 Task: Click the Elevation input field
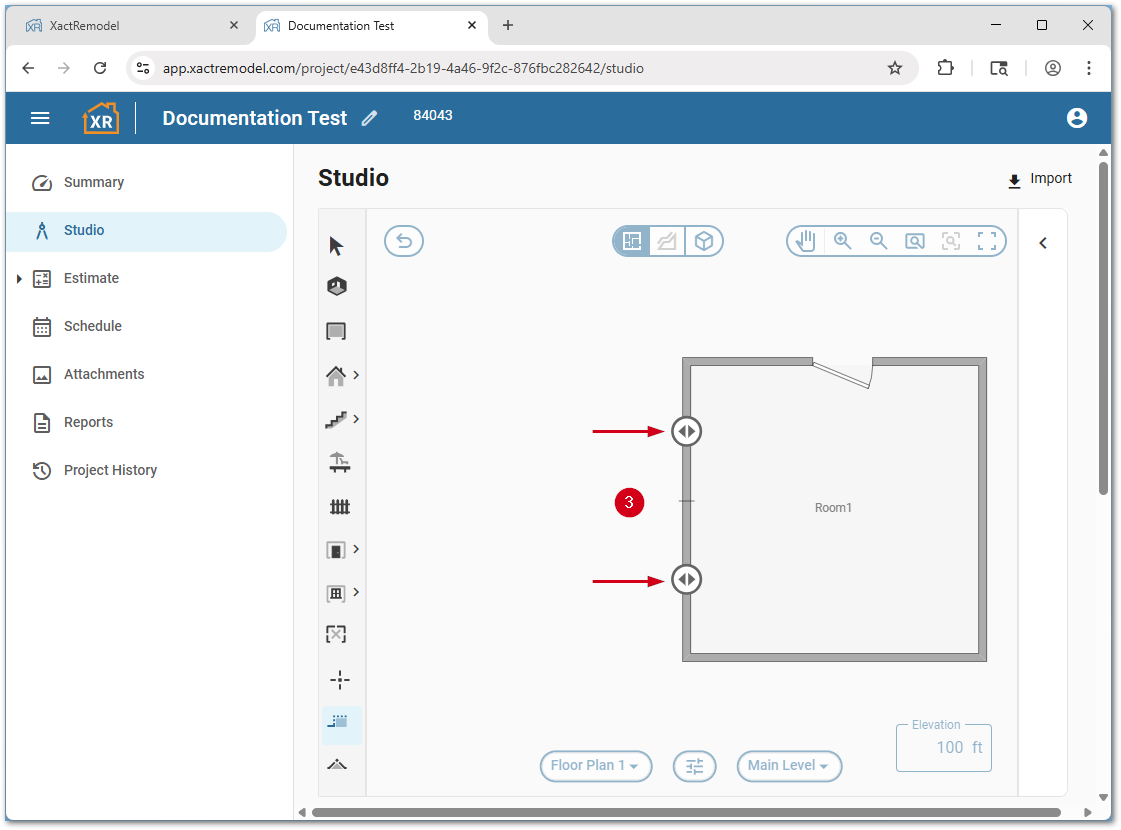943,748
